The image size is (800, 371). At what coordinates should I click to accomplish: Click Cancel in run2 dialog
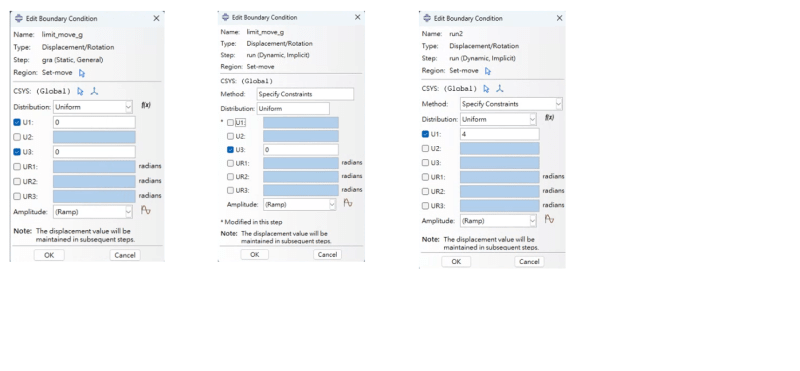pos(529,261)
